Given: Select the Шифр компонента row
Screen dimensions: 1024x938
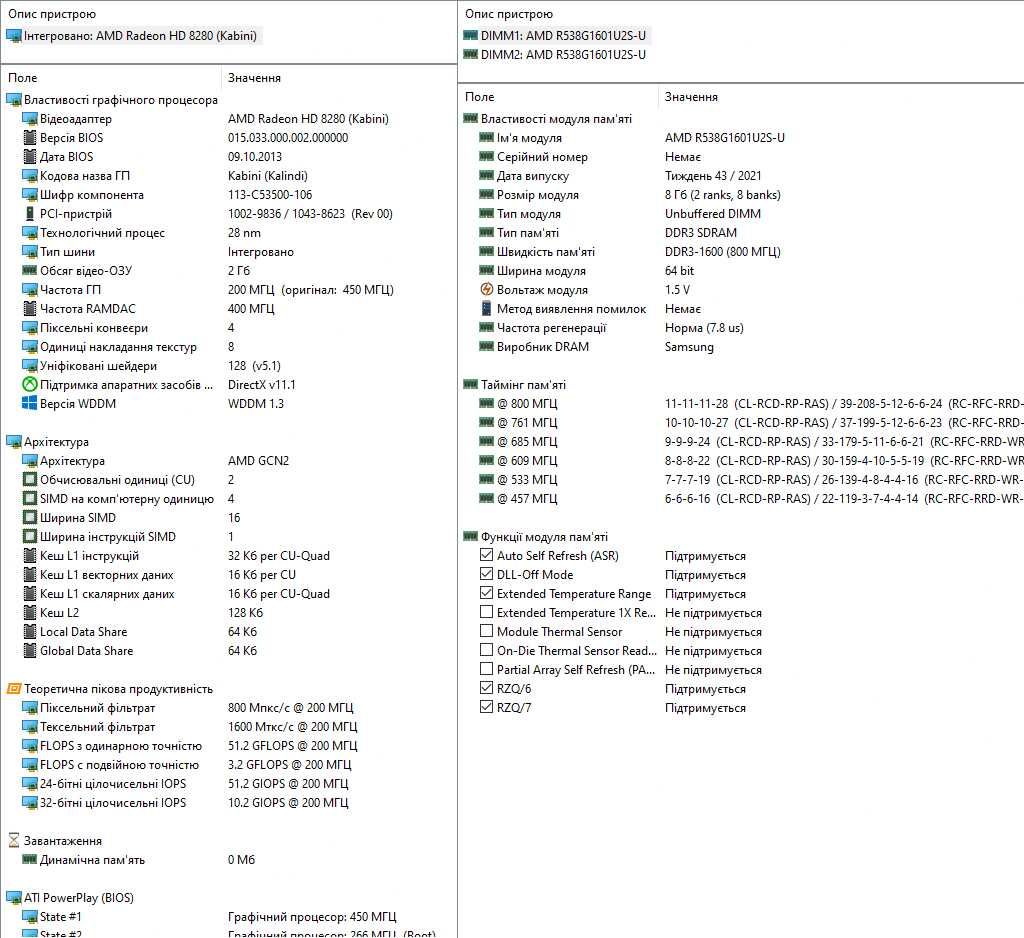Looking at the screenshot, I should point(229,195).
